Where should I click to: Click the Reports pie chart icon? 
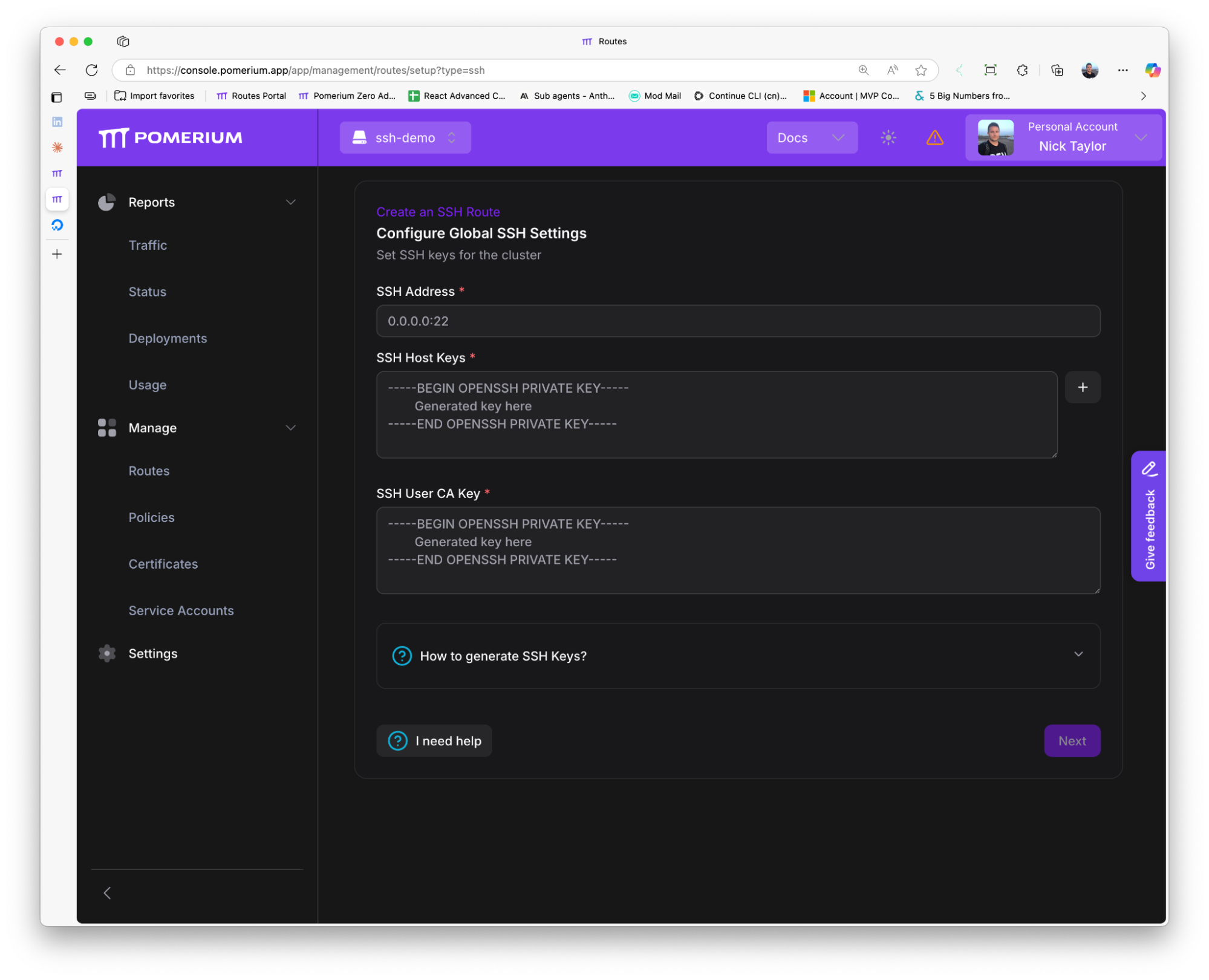pyautogui.click(x=107, y=201)
